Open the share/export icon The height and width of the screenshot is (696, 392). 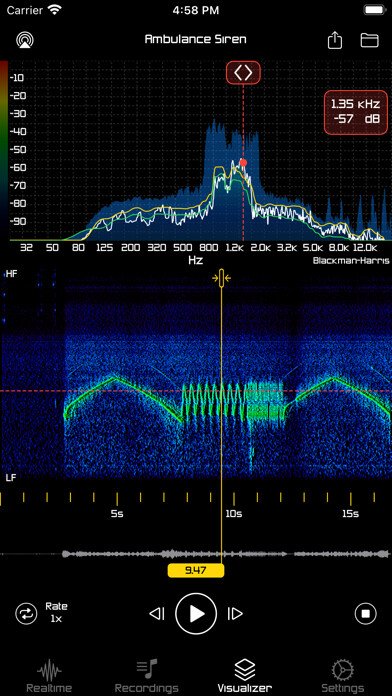(335, 40)
